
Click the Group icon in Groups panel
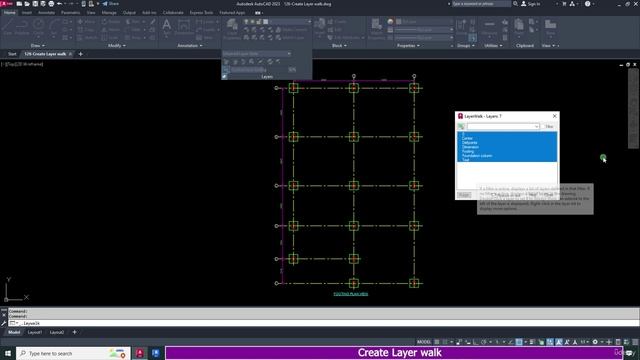[461, 26]
